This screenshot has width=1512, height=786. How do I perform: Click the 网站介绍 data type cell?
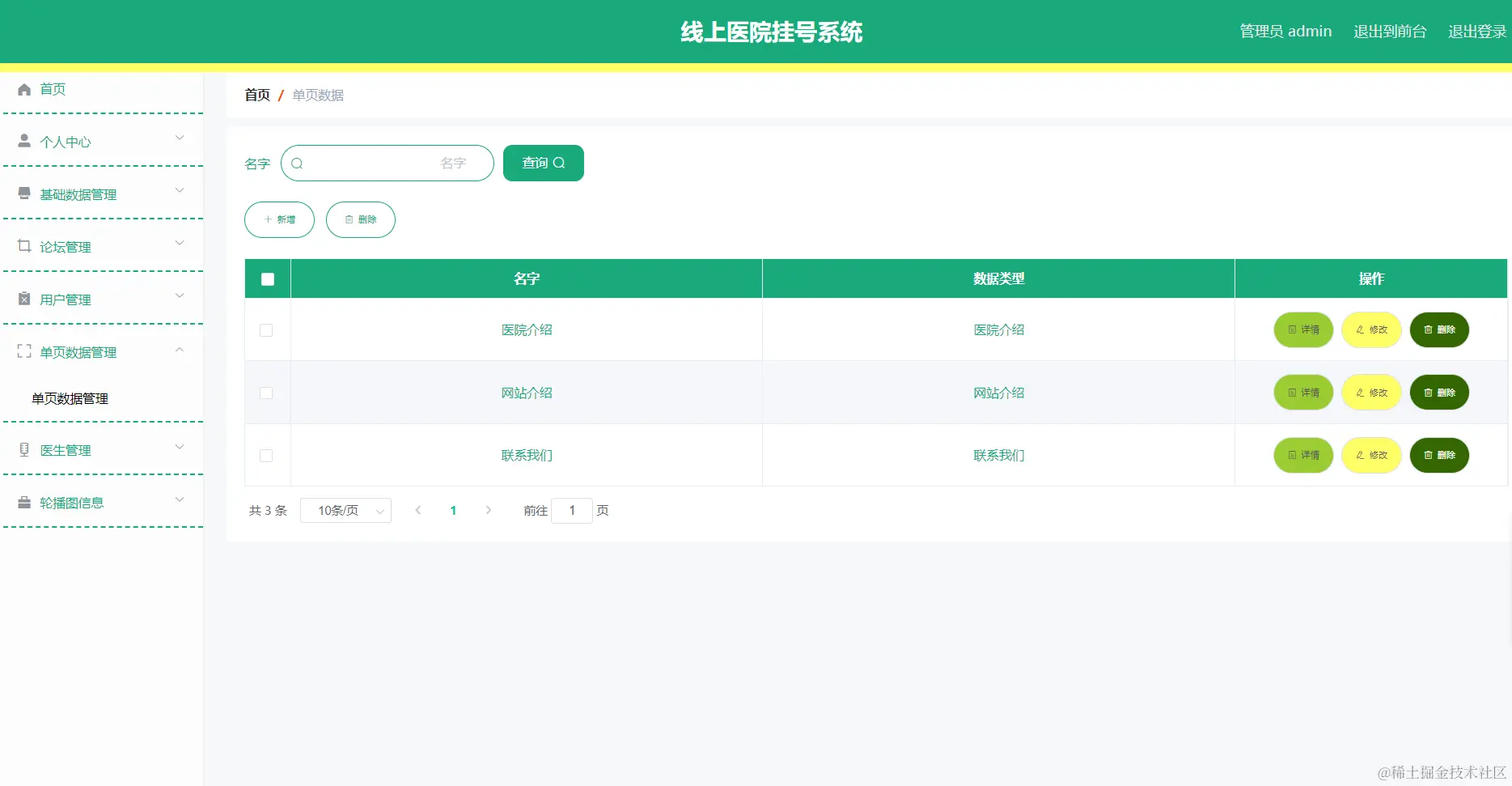coord(999,393)
